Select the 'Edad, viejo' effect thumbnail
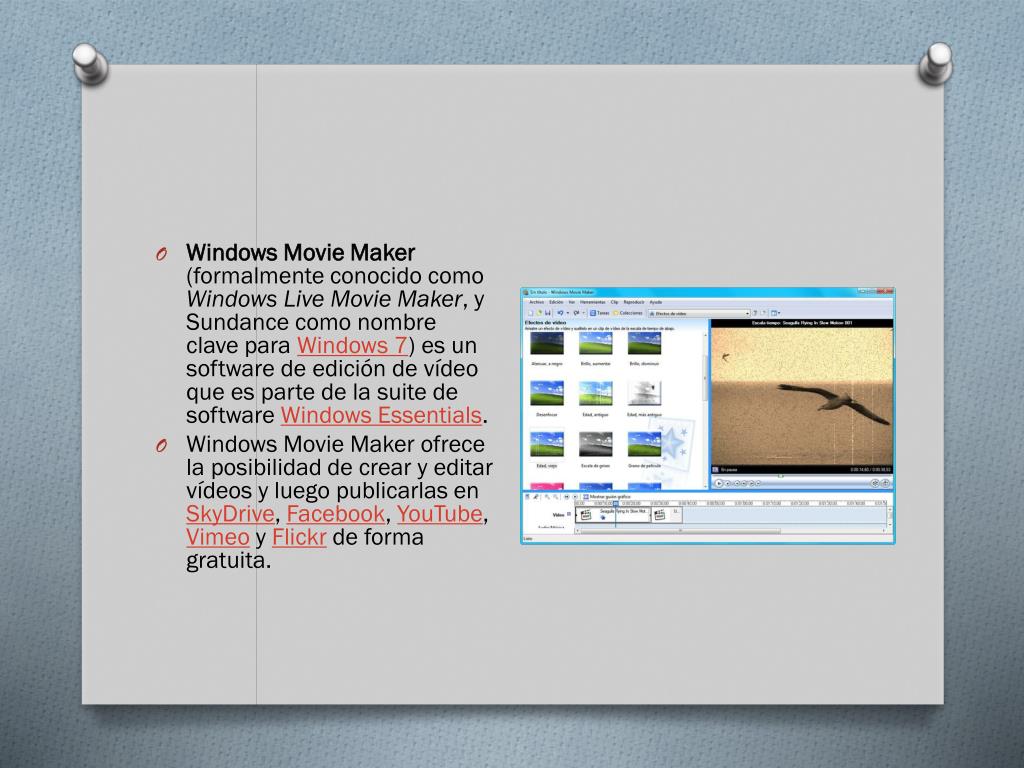This screenshot has height=768, width=1024. [x=547, y=445]
